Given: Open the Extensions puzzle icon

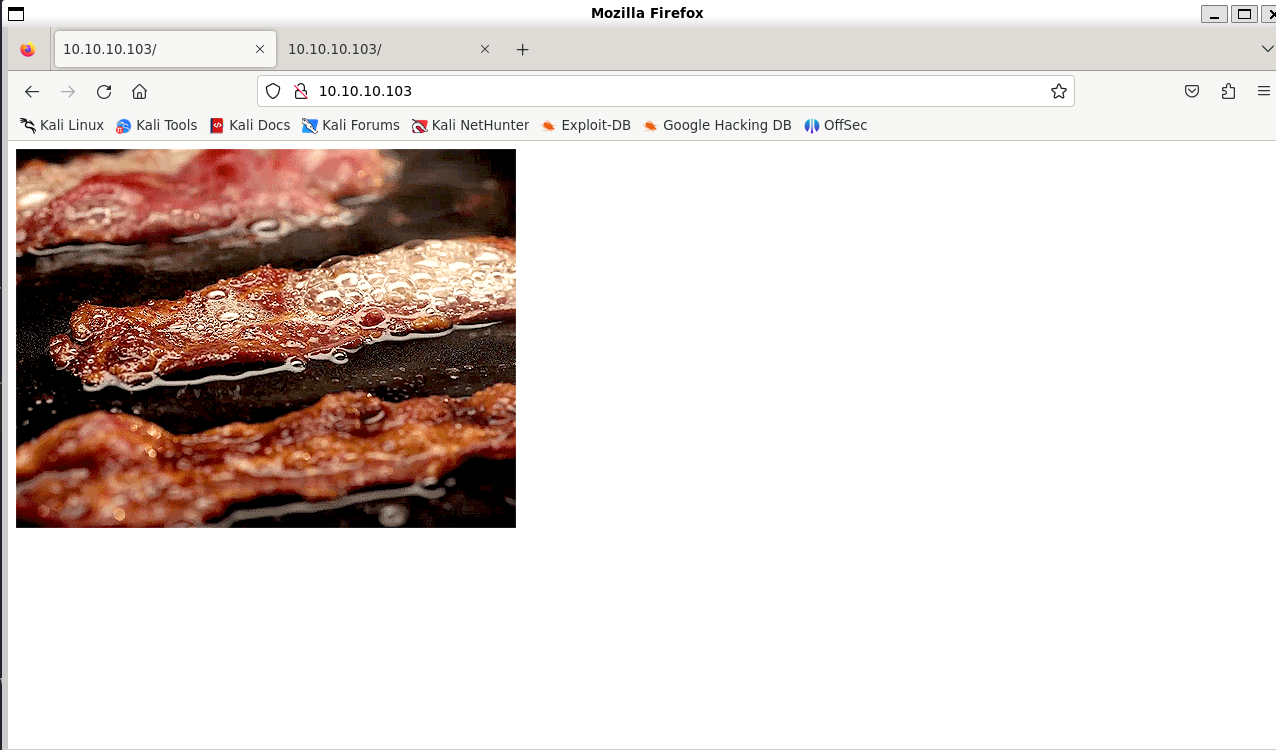Looking at the screenshot, I should (1228, 91).
